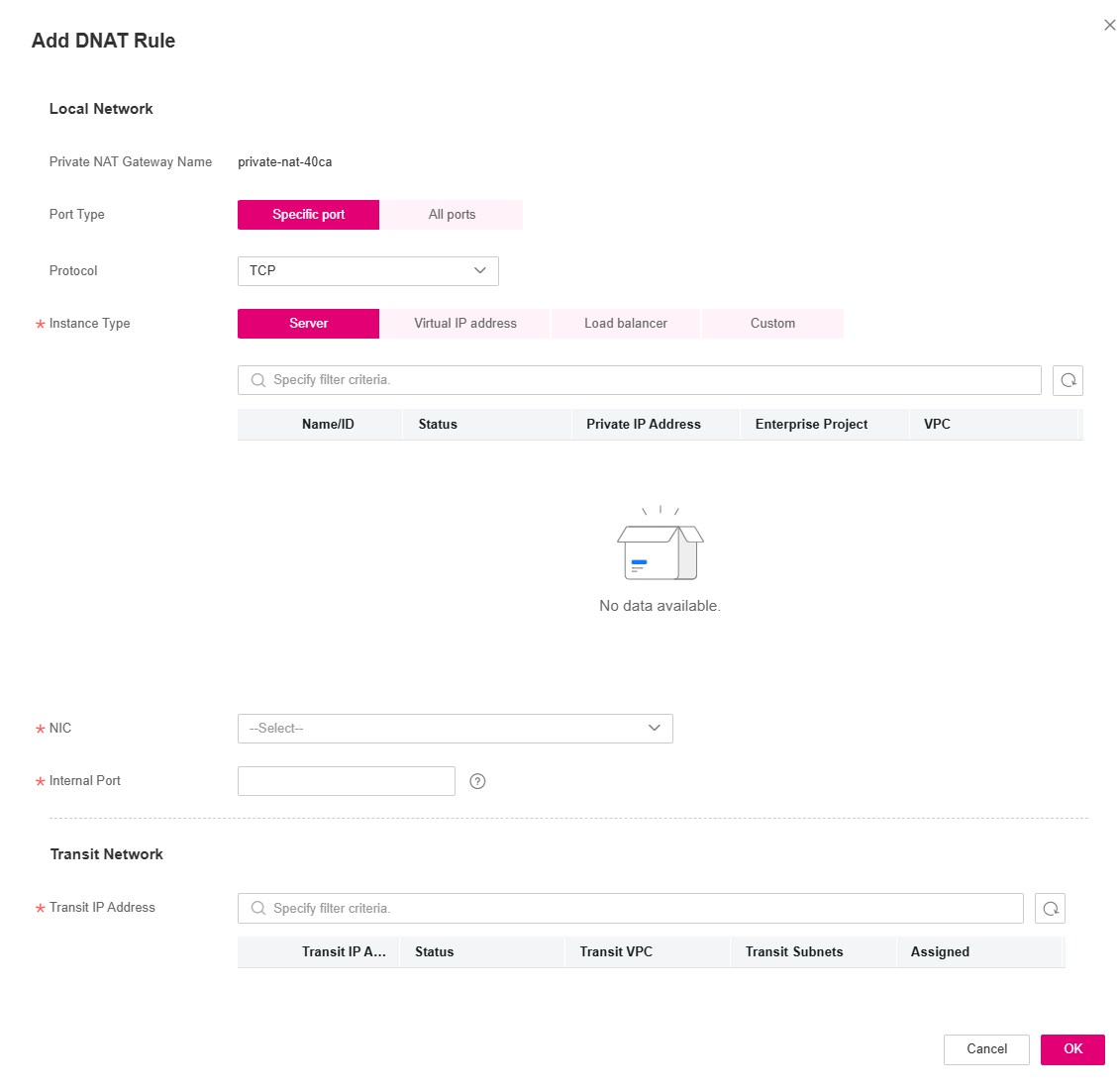
Task: Close the Add DNAT Rule dialog
Action: tap(1109, 25)
